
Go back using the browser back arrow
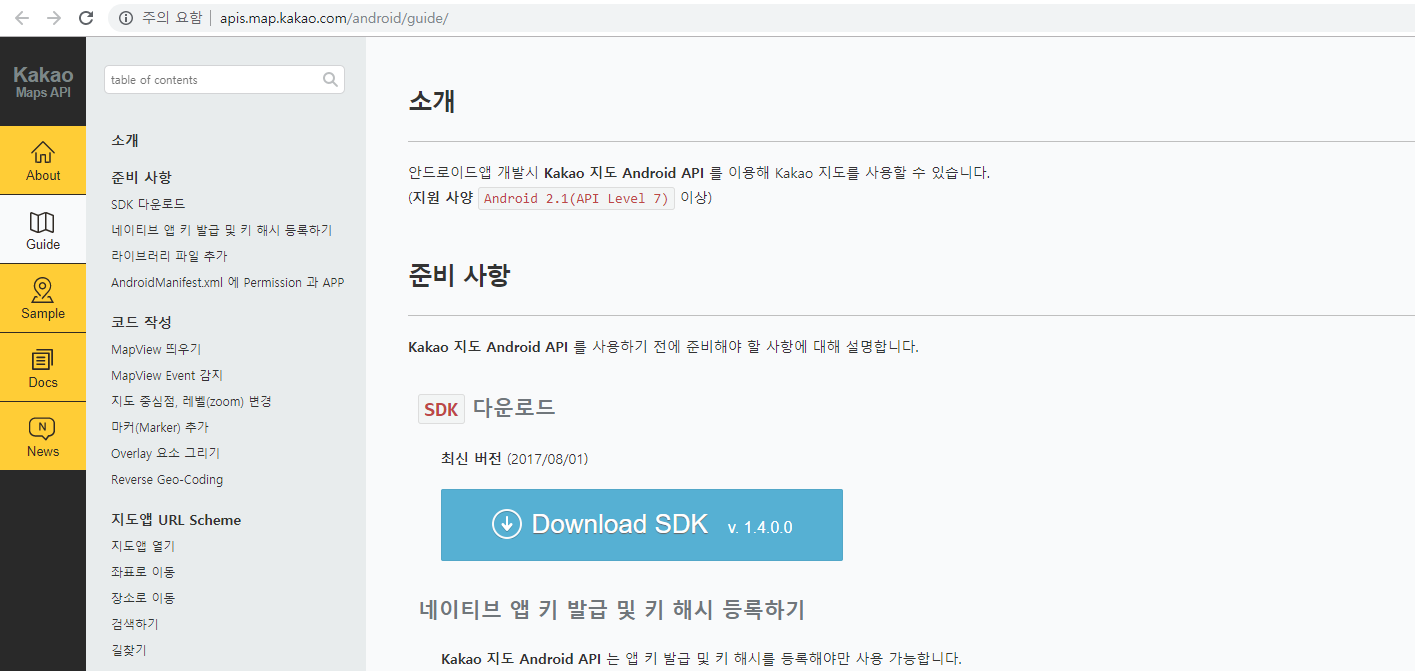22,18
